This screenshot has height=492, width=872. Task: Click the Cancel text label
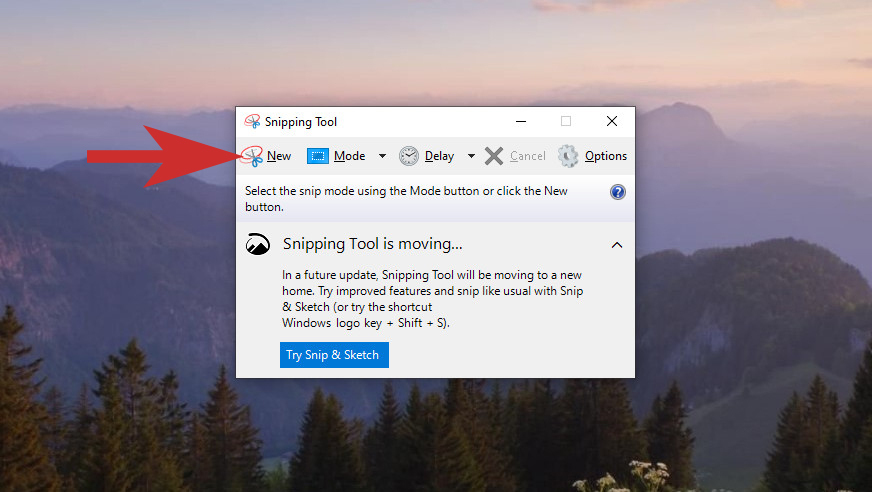(527, 156)
